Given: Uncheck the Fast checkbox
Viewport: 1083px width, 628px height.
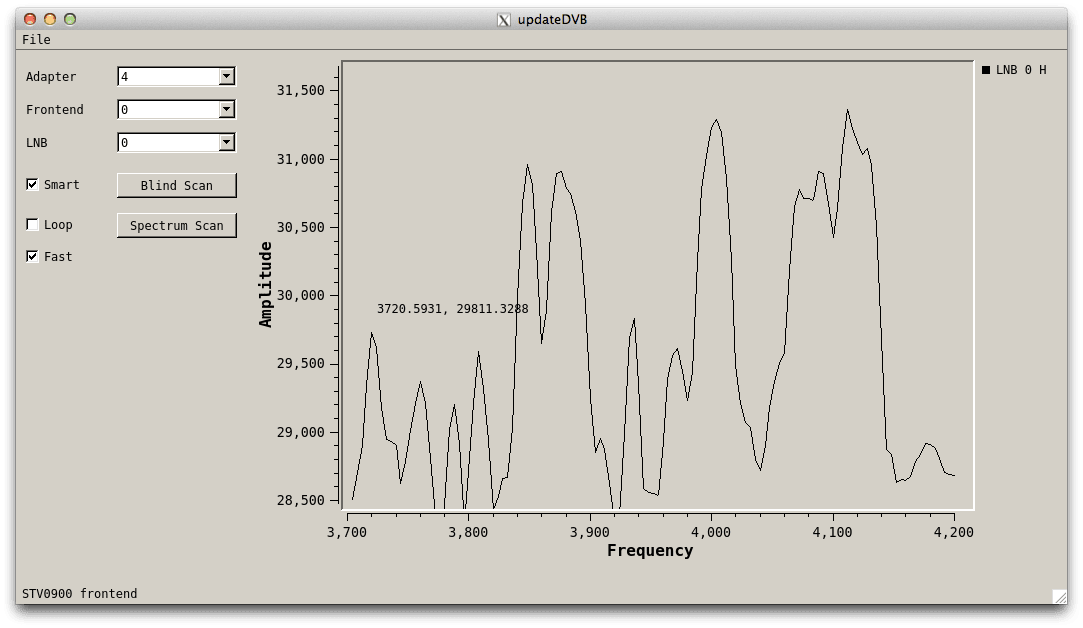Looking at the screenshot, I should pyautogui.click(x=33, y=257).
